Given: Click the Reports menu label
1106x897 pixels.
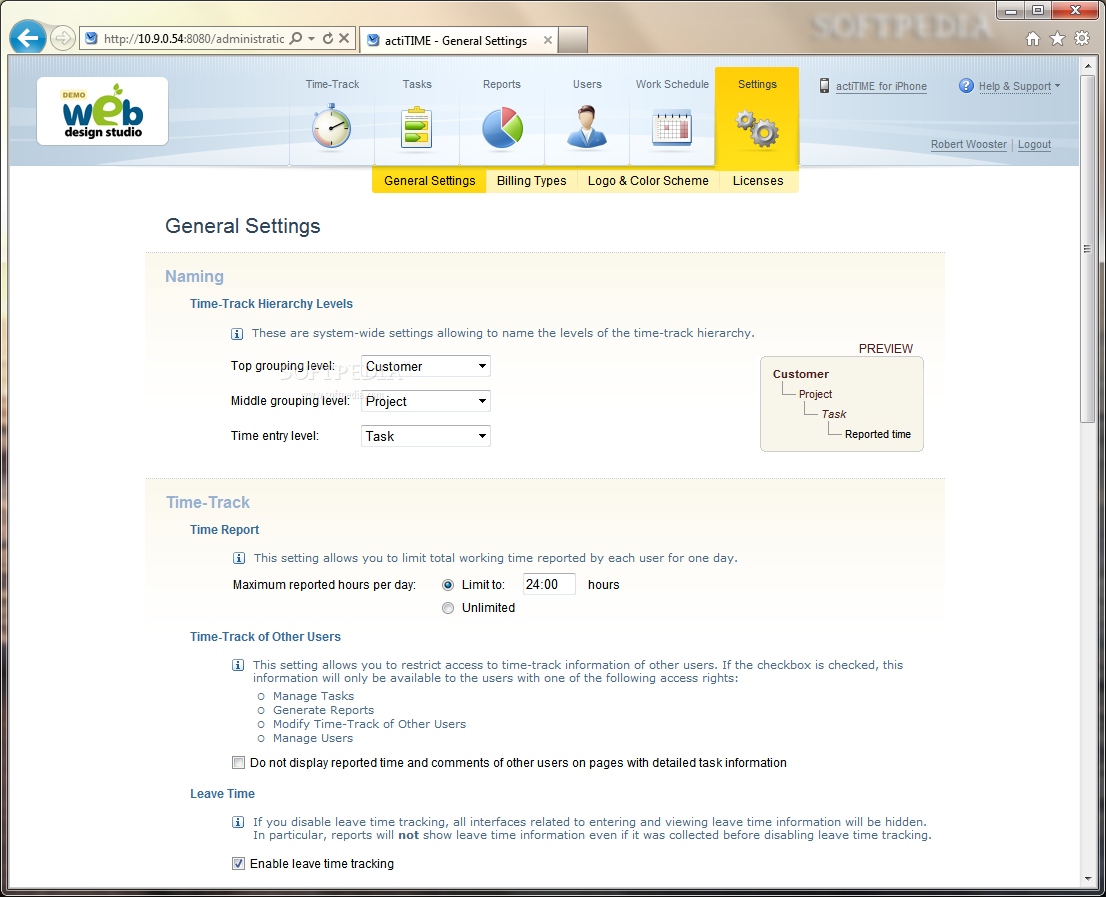Looking at the screenshot, I should pyautogui.click(x=502, y=84).
